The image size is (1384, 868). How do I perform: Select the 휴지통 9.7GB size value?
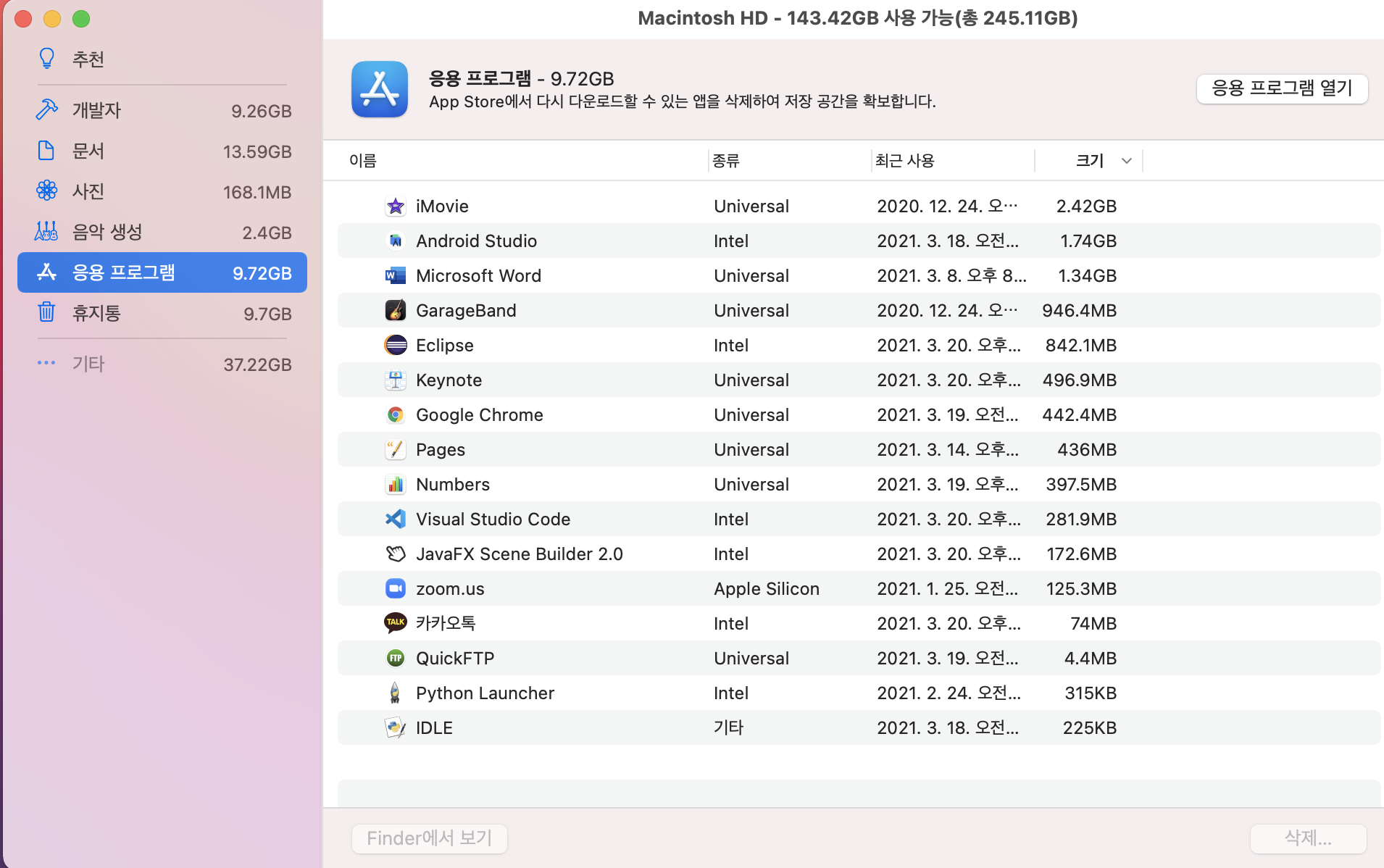[267, 314]
